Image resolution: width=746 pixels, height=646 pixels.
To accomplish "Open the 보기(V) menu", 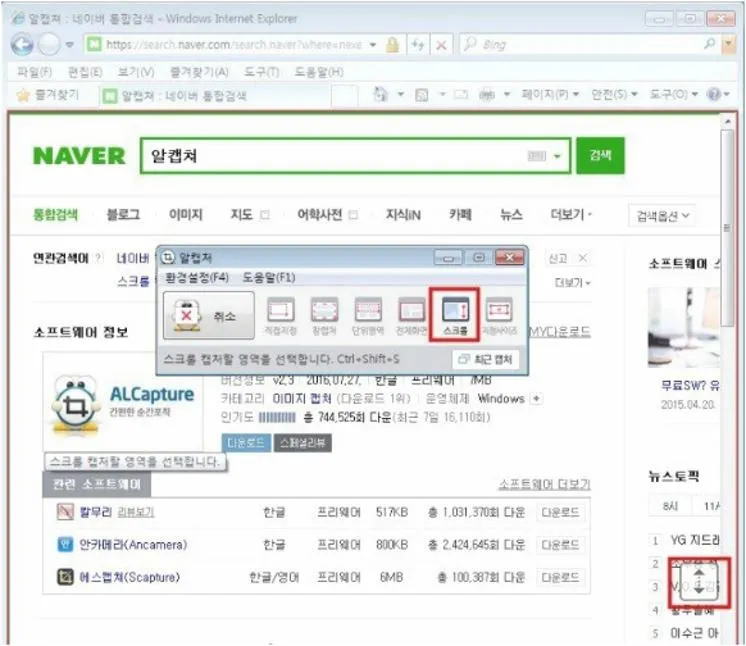I will click(136, 72).
